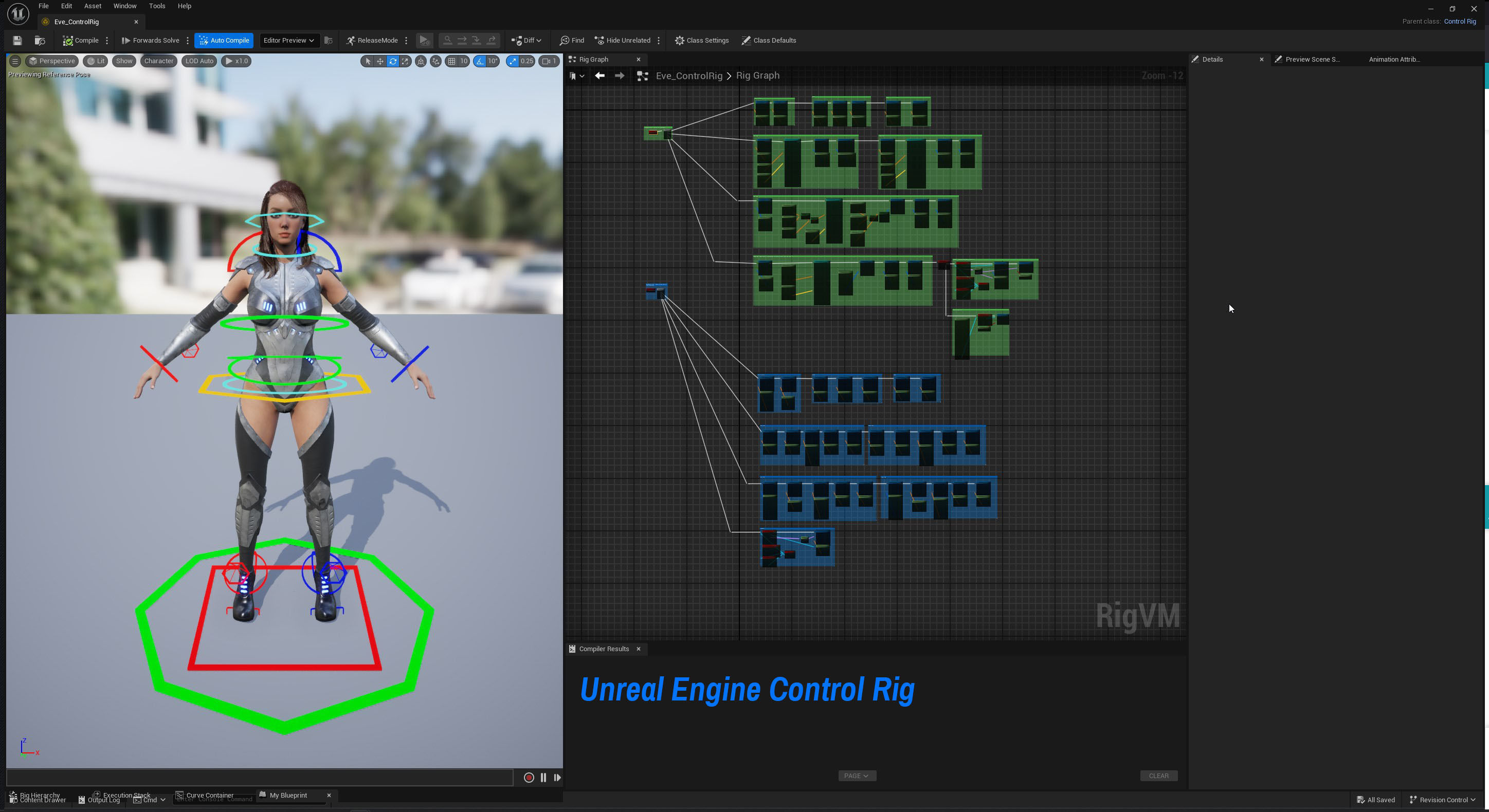1489x812 pixels.
Task: Open the viewport Show menu
Action: tap(124, 61)
